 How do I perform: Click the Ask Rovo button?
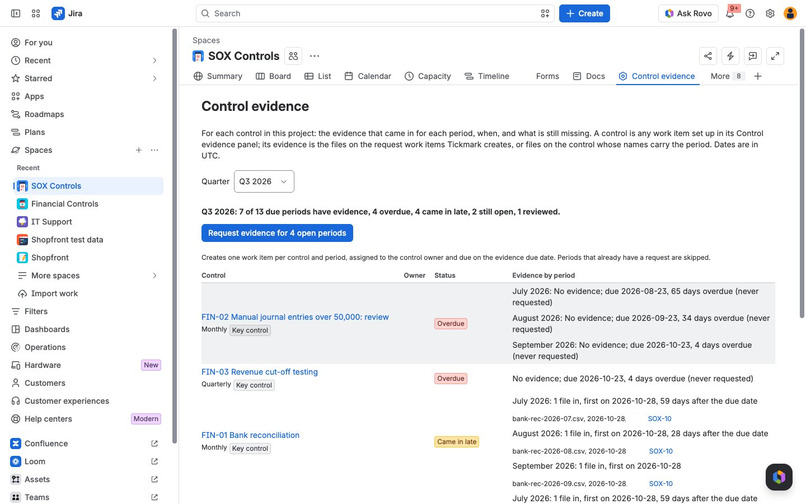[x=688, y=13]
